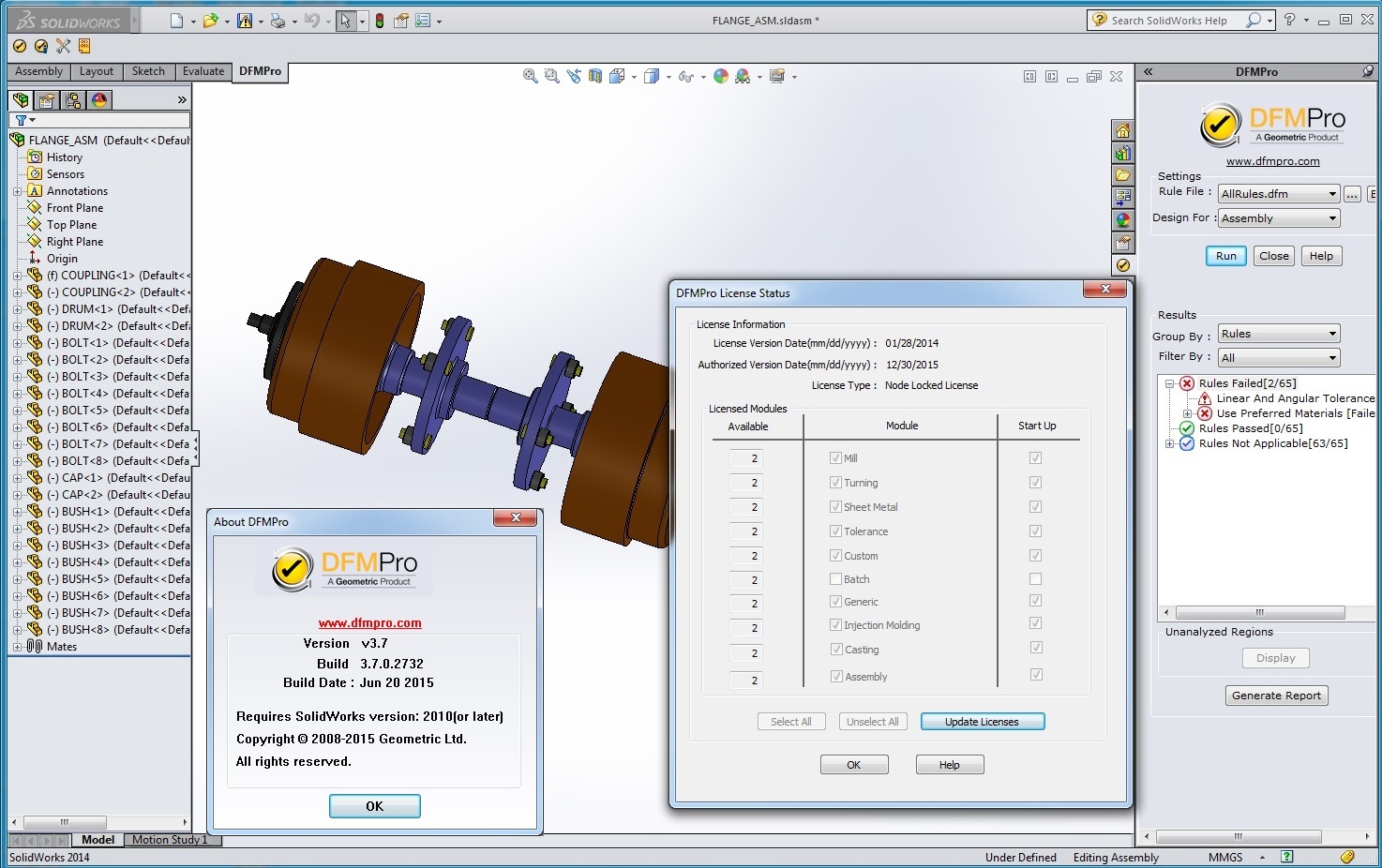Viewport: 1382px width, 868px height.
Task: Open the SolidWorks Resources home icon in task pane
Action: (1122, 130)
